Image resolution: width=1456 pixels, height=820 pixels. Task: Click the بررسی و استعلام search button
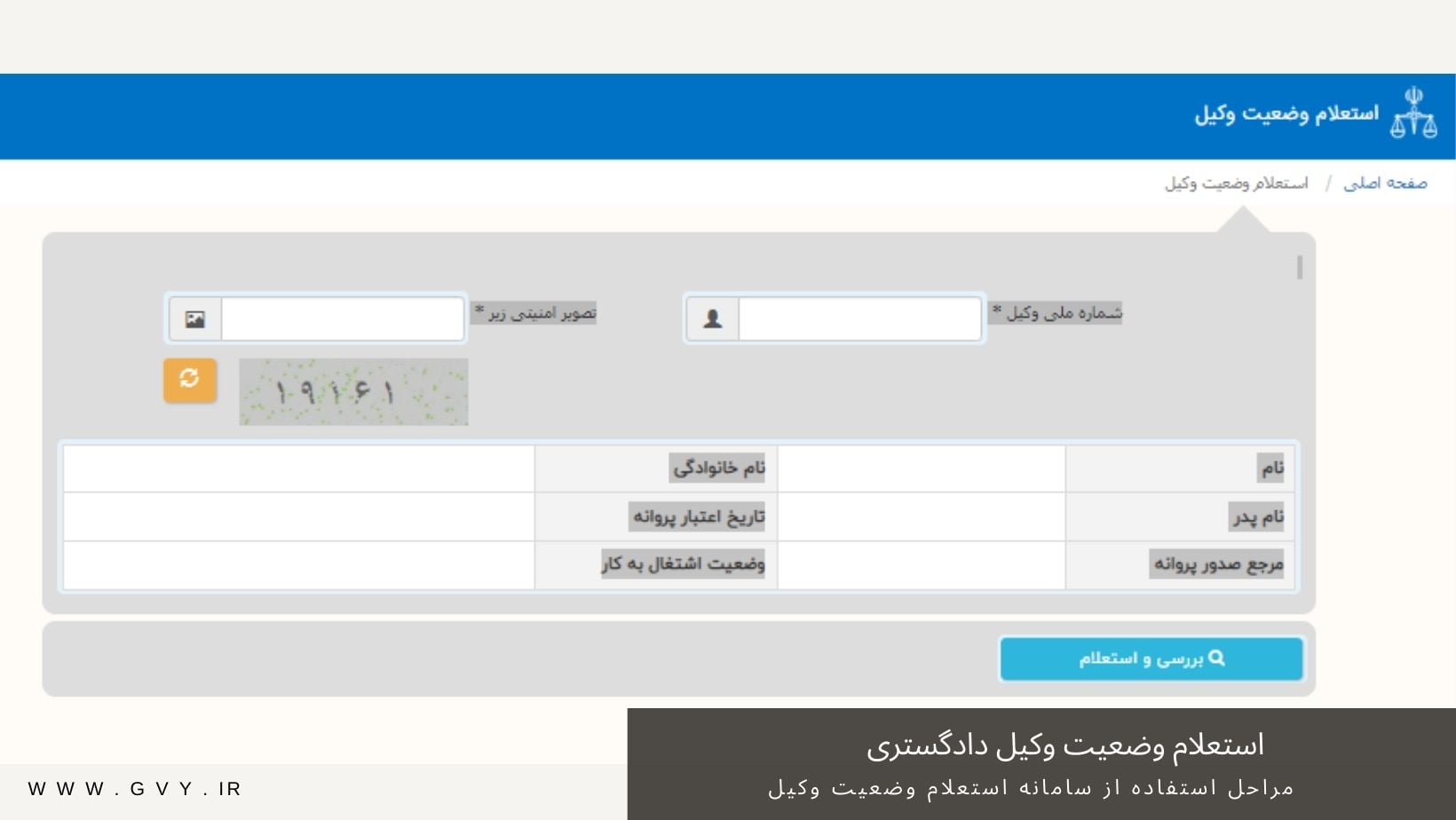[1151, 658]
